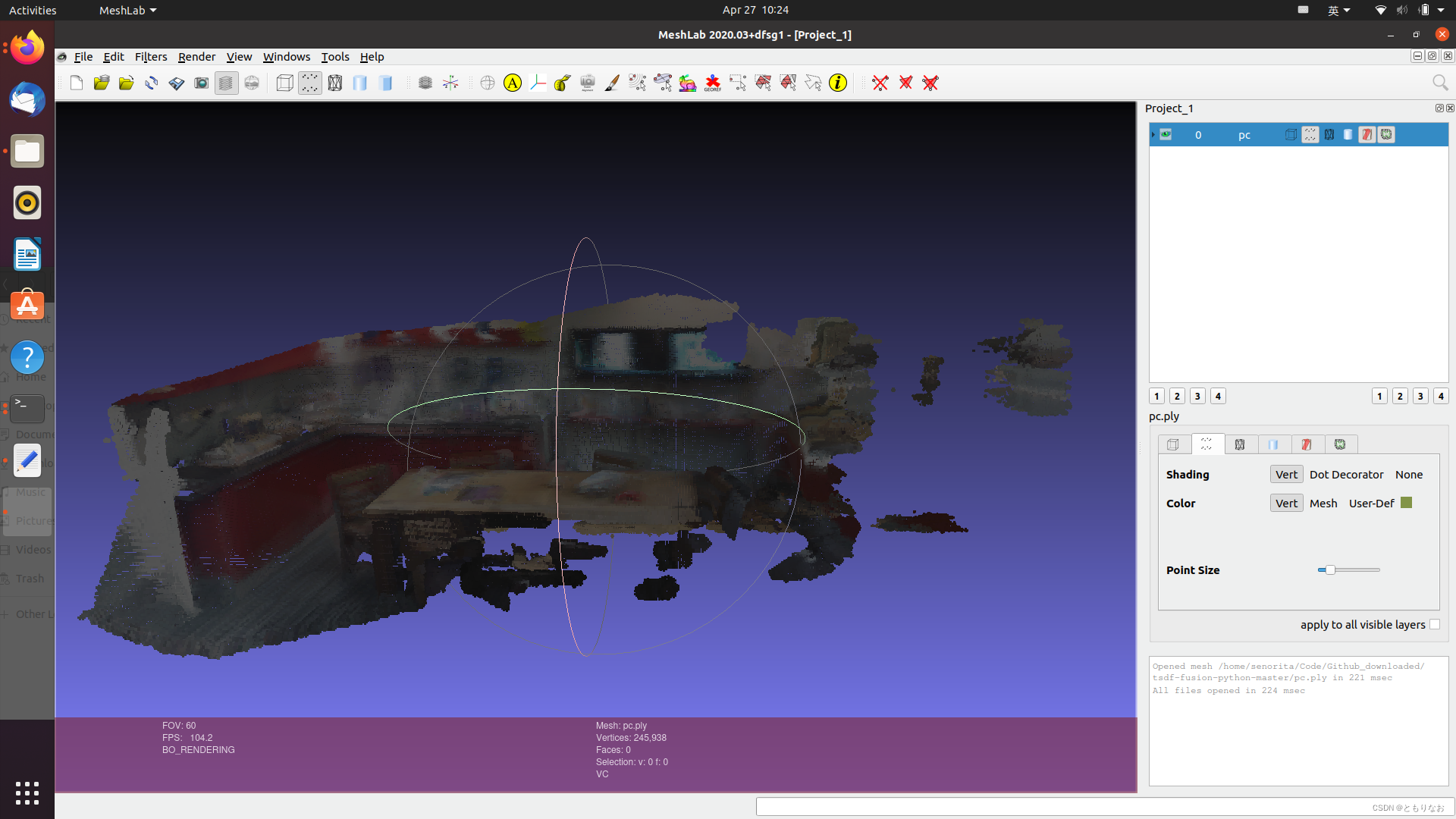The image size is (1456, 819).
Task: Save a snapshot with camera icon
Action: [201, 83]
